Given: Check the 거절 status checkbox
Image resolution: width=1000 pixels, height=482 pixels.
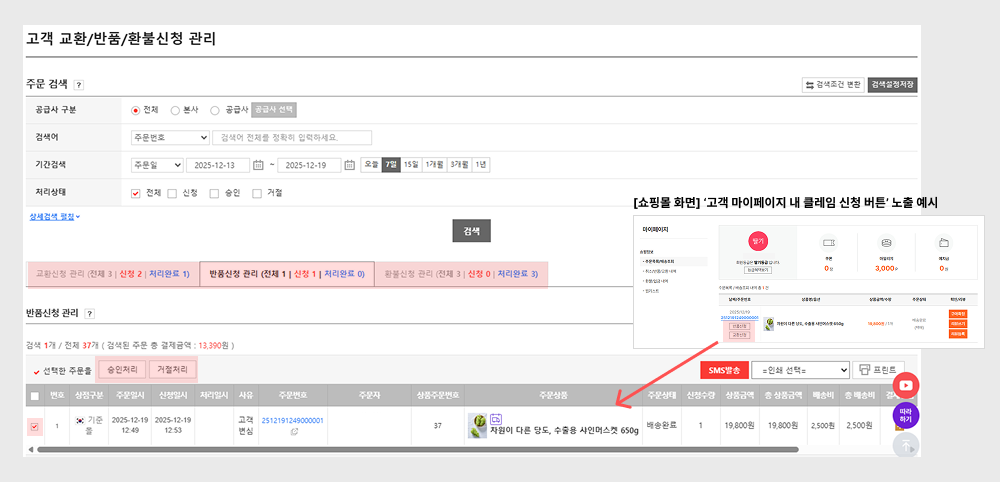Looking at the screenshot, I should [x=256, y=193].
